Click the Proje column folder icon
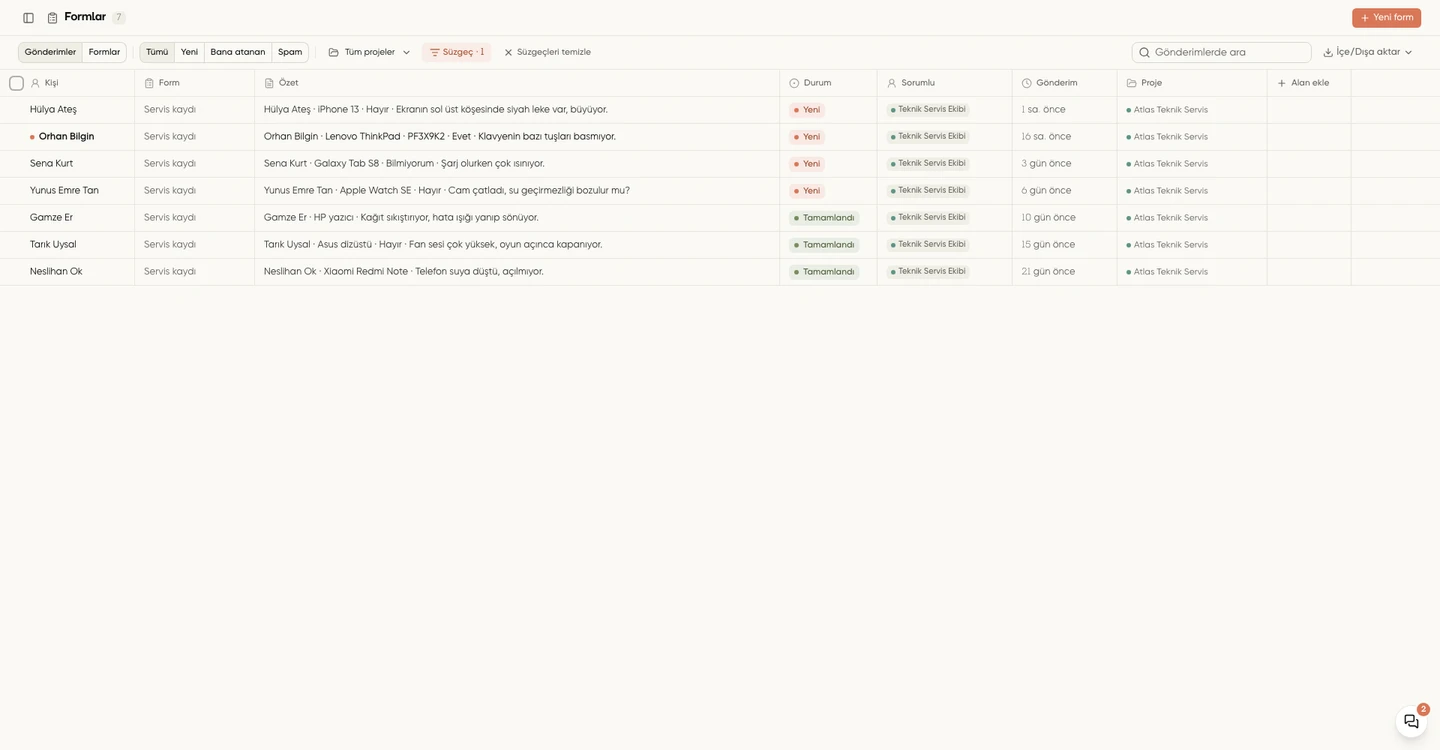 click(x=1132, y=83)
